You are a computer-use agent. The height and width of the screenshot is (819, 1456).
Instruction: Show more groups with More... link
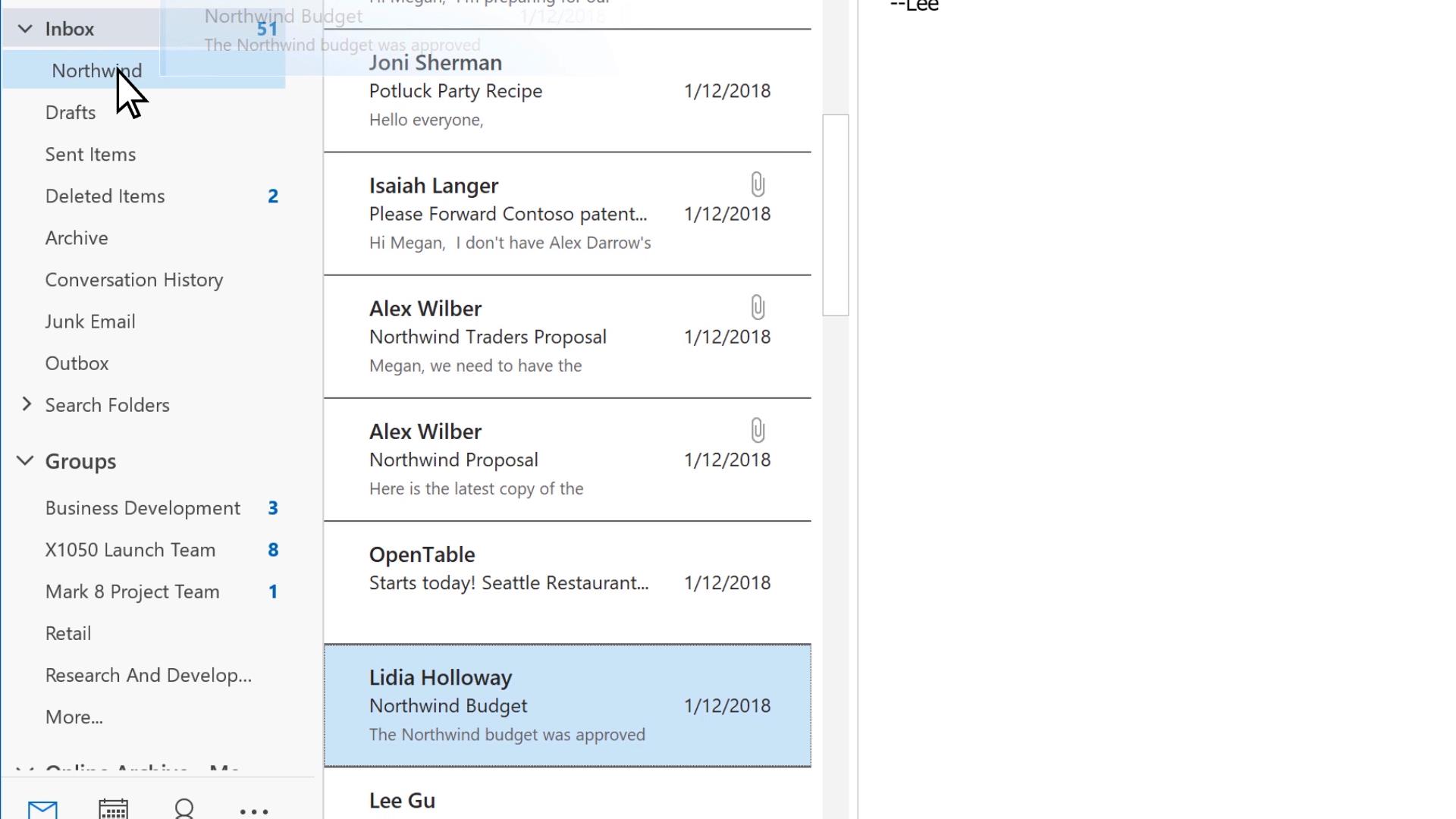click(74, 717)
